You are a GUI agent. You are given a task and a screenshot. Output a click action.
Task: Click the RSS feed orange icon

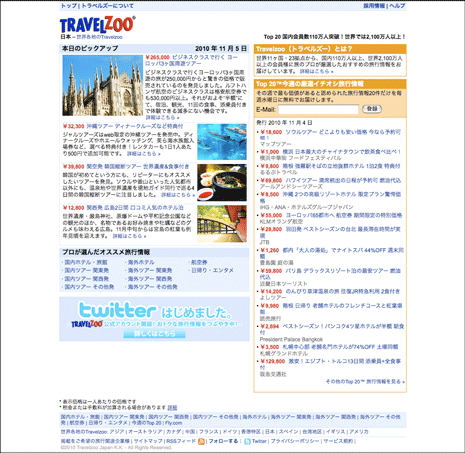point(201,441)
